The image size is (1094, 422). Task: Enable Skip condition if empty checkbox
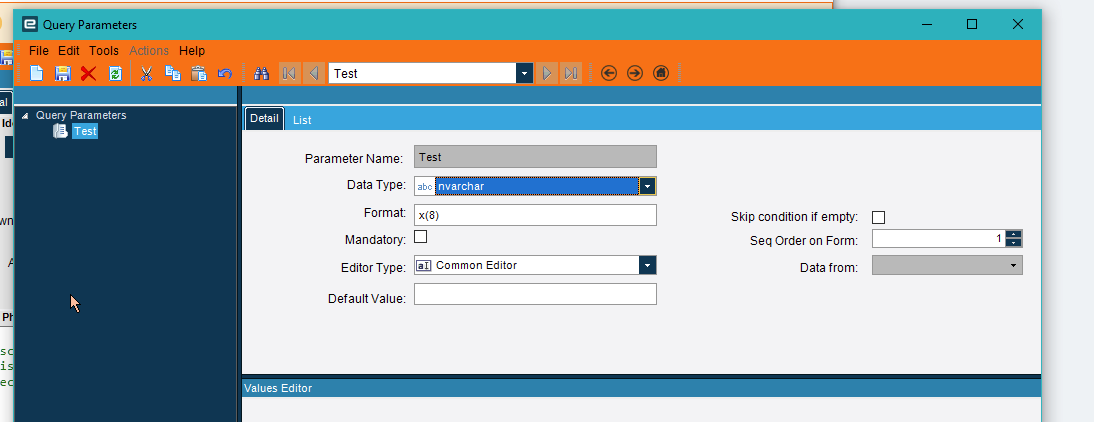pyautogui.click(x=878, y=218)
